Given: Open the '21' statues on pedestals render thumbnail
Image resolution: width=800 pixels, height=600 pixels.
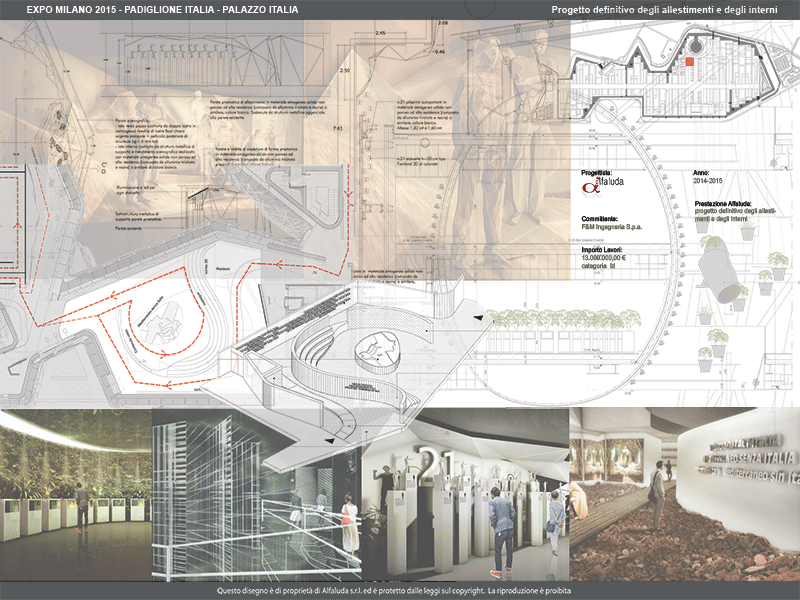Looking at the screenshot, I should 465,494.
